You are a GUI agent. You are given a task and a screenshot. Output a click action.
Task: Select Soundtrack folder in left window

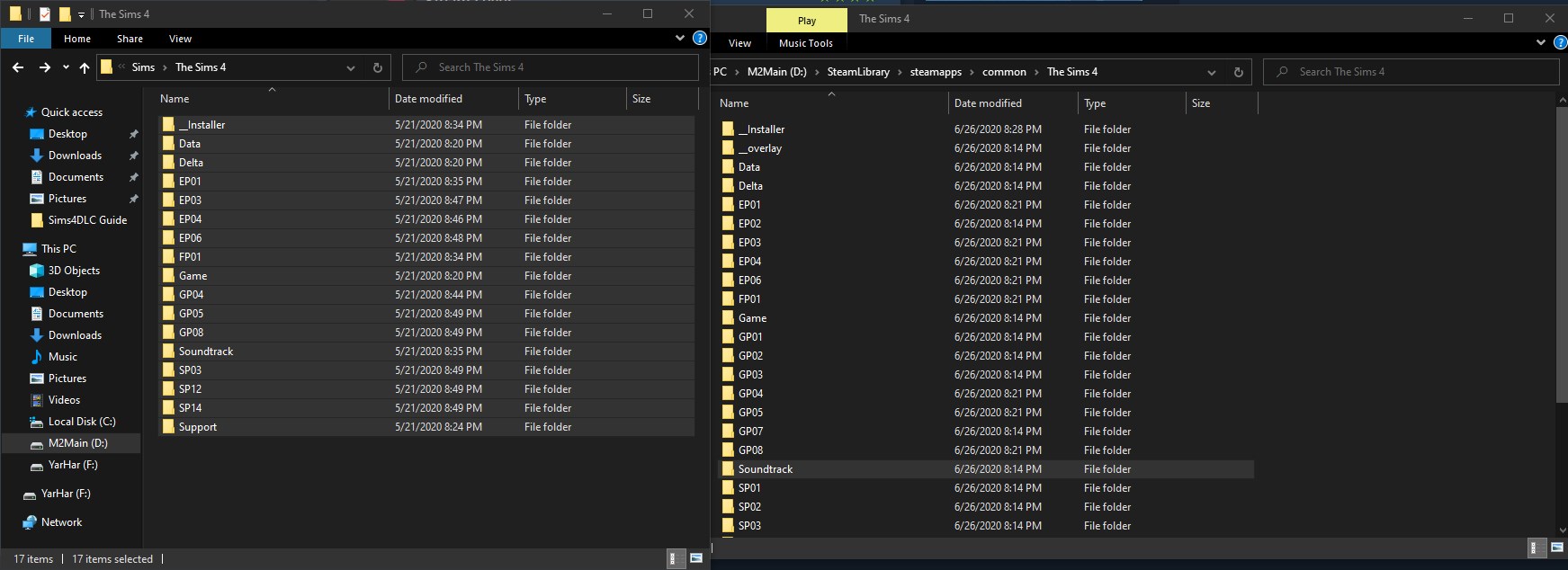[x=427, y=352]
